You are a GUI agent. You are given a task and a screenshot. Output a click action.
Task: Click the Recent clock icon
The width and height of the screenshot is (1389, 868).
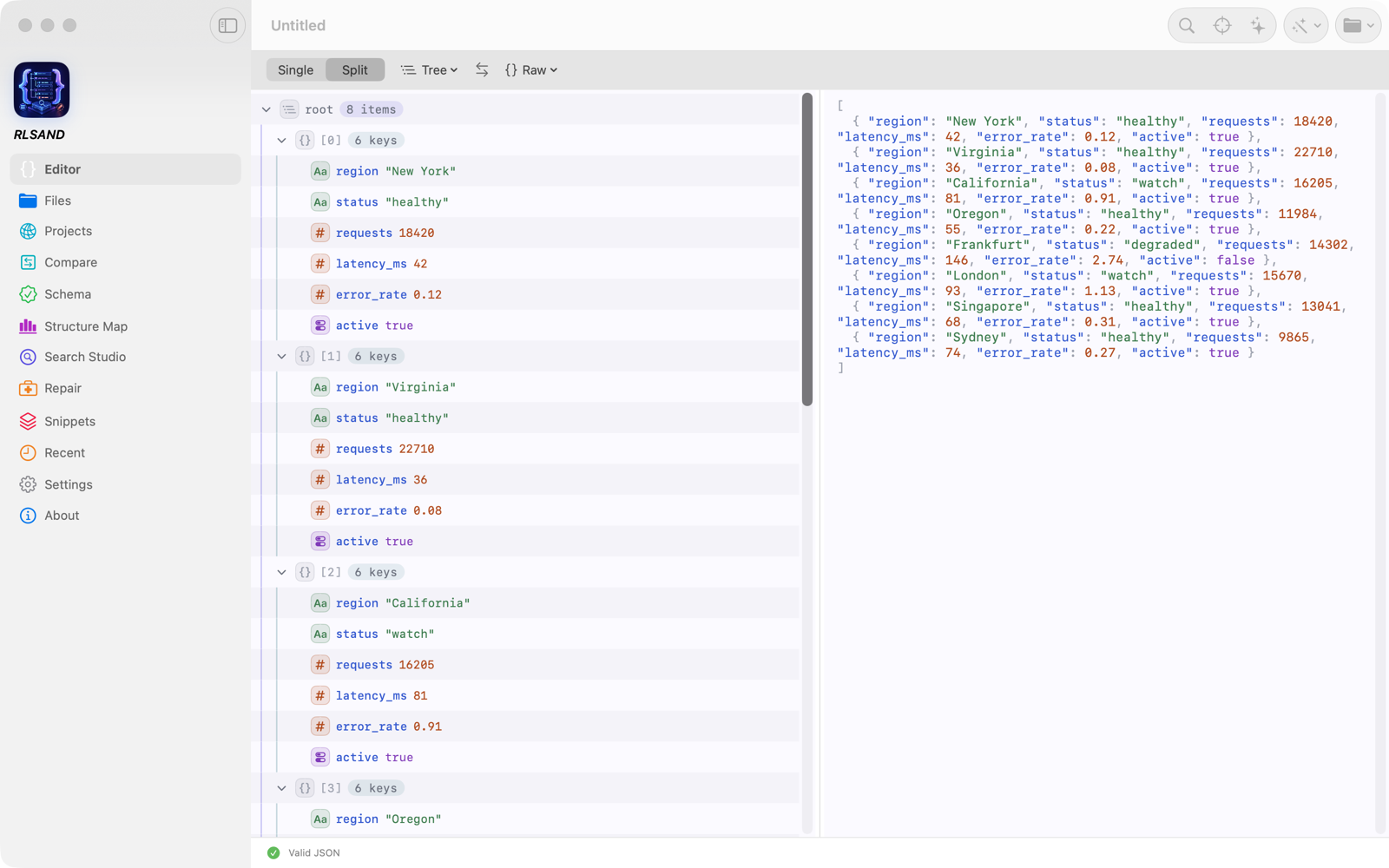28,452
